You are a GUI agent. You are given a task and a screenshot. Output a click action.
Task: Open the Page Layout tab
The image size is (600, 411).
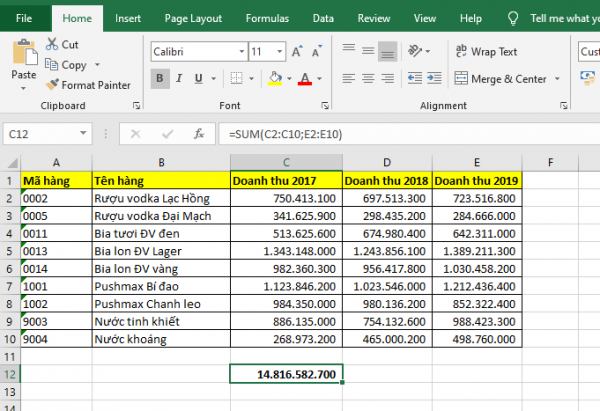click(192, 18)
